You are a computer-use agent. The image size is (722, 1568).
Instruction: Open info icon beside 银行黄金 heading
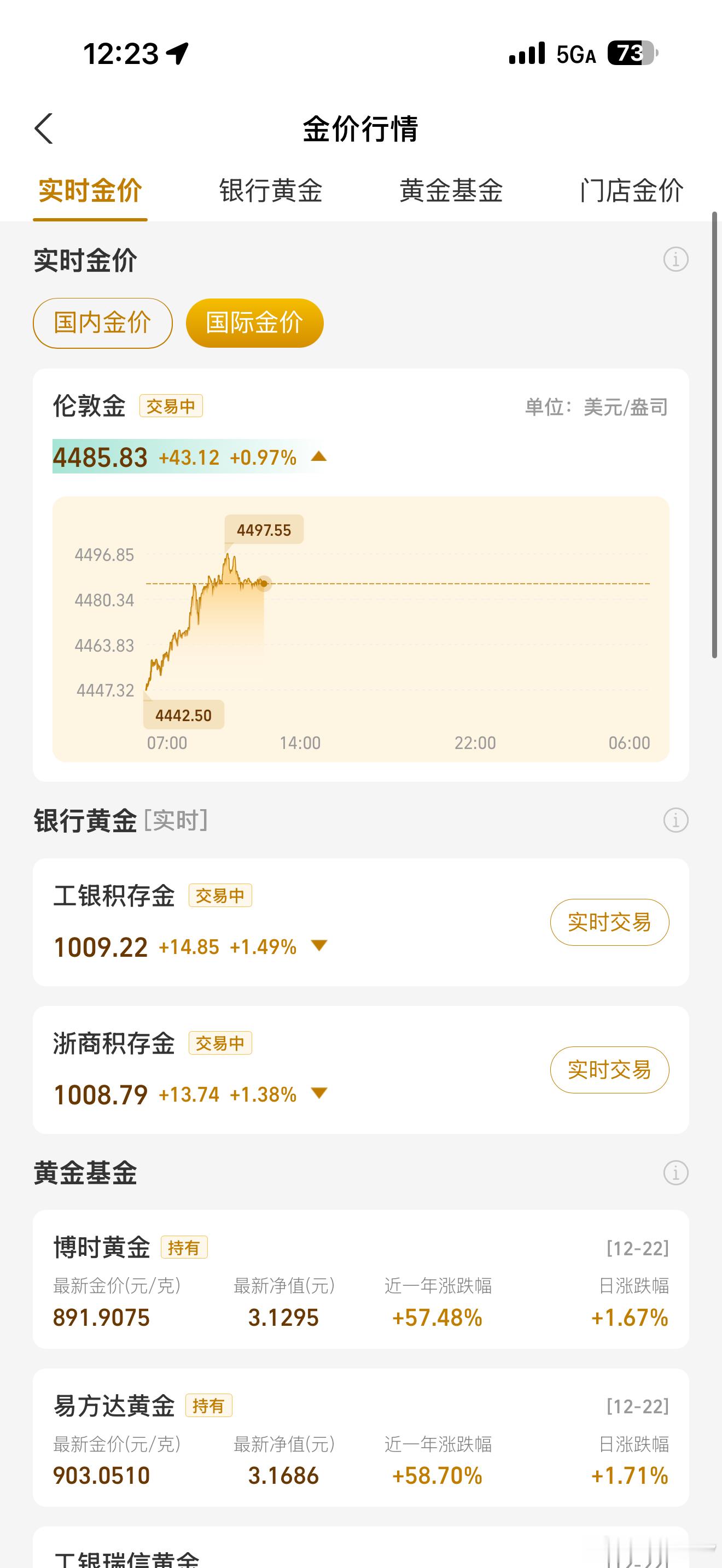click(x=676, y=820)
